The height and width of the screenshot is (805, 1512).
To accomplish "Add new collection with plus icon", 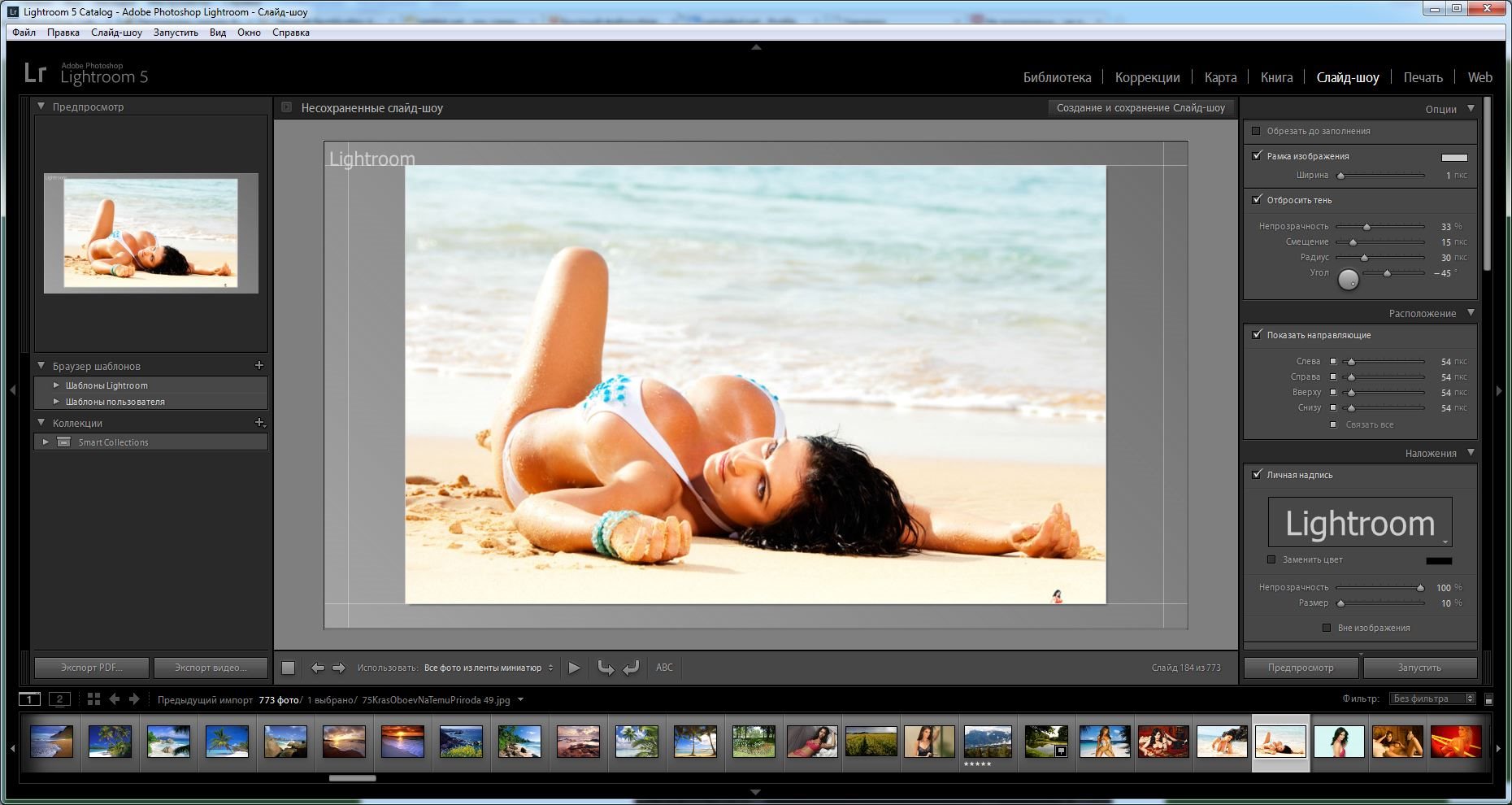I will [x=259, y=422].
